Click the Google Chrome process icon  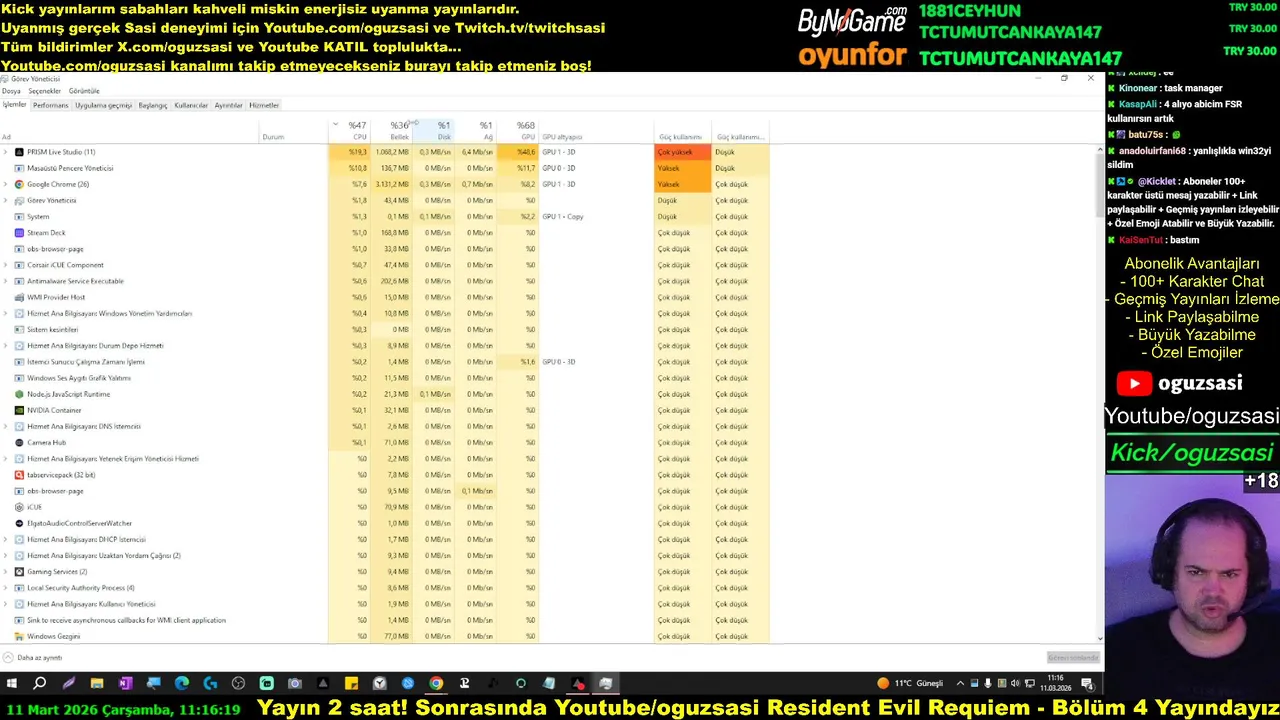coord(19,184)
